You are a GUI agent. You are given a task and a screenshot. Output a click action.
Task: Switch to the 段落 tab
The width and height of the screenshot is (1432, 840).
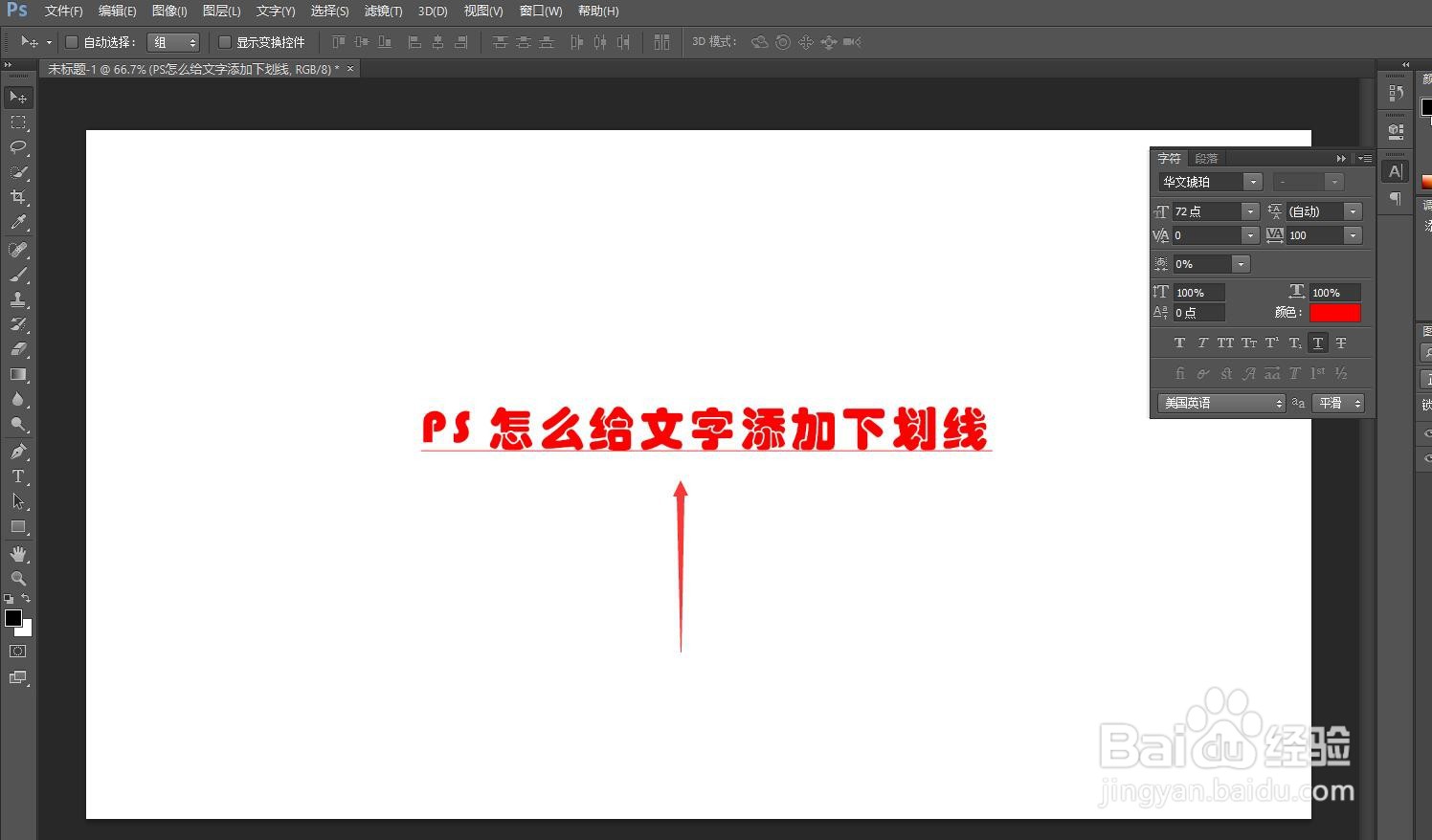[1206, 158]
